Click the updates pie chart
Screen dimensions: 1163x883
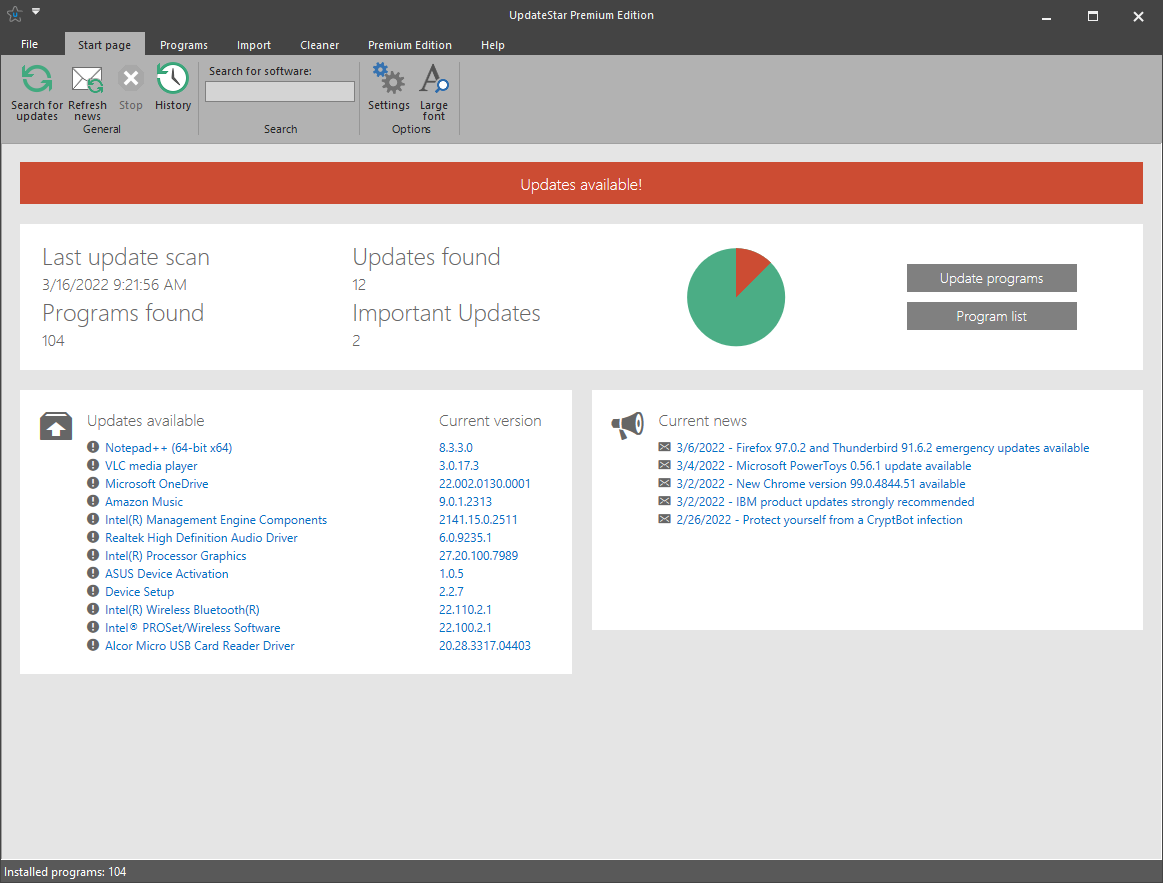(736, 297)
